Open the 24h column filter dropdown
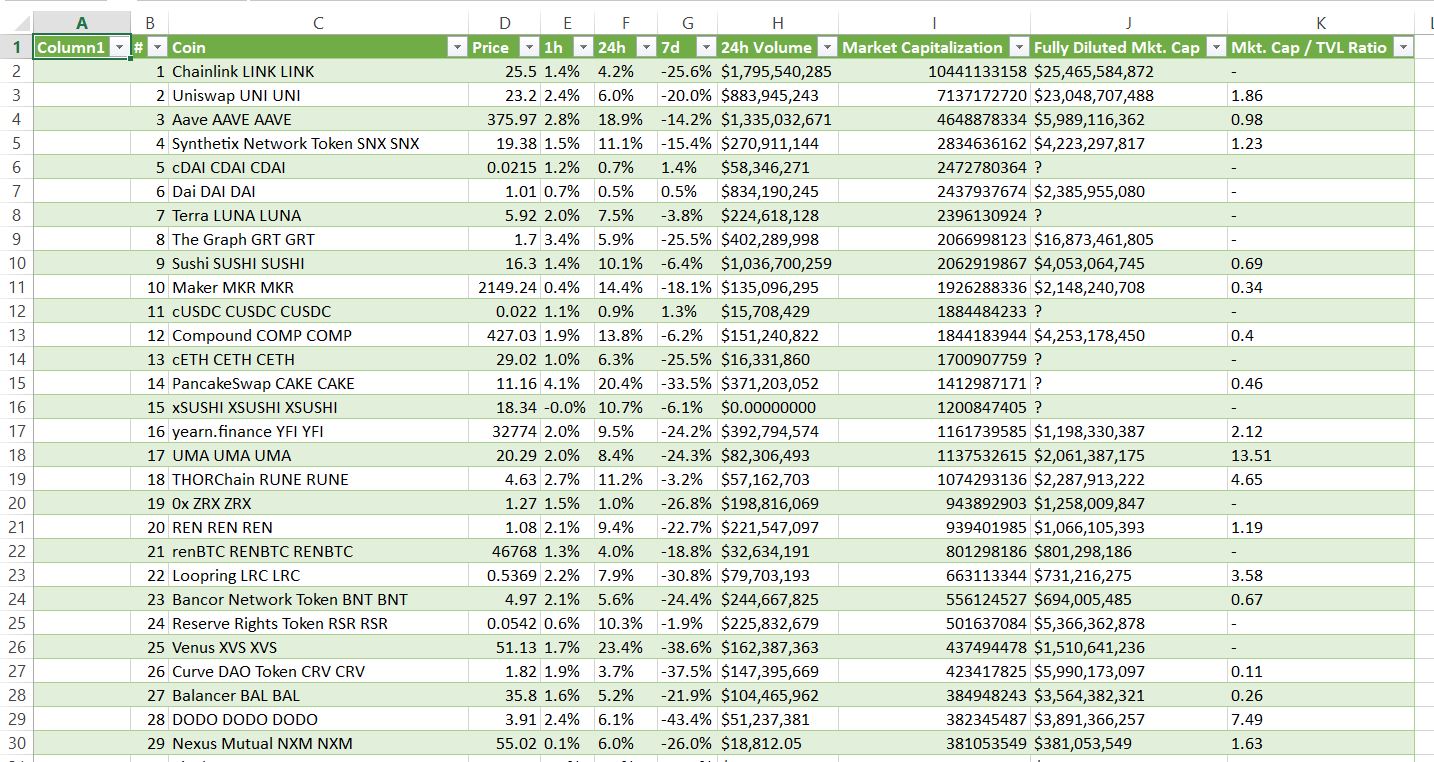Image resolution: width=1434 pixels, height=762 pixels. (645, 47)
